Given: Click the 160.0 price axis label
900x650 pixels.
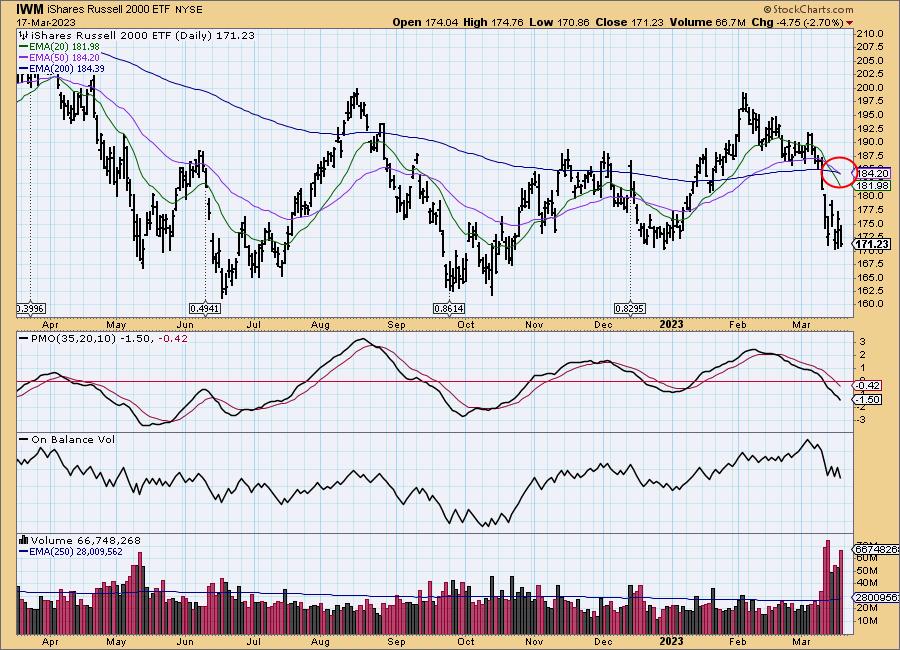Looking at the screenshot, I should tap(871, 304).
